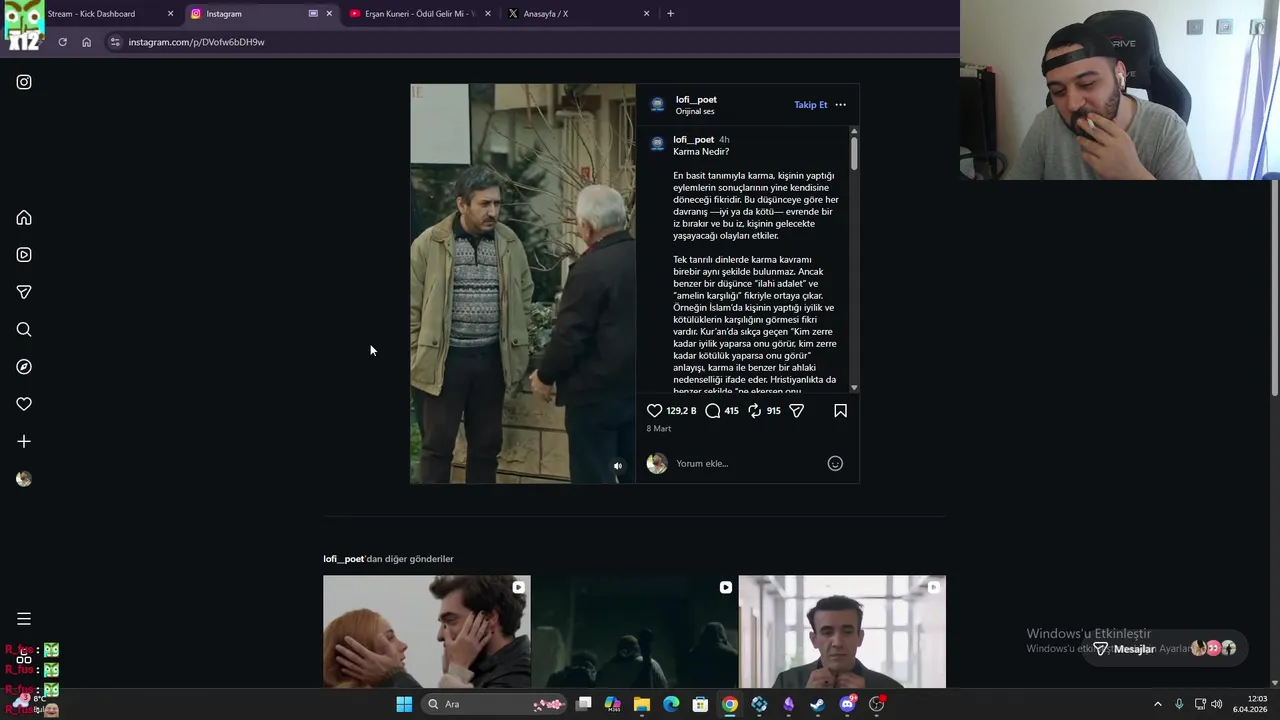The width and height of the screenshot is (1280, 720).
Task: Open the hamburger More menu
Action: 24,619
